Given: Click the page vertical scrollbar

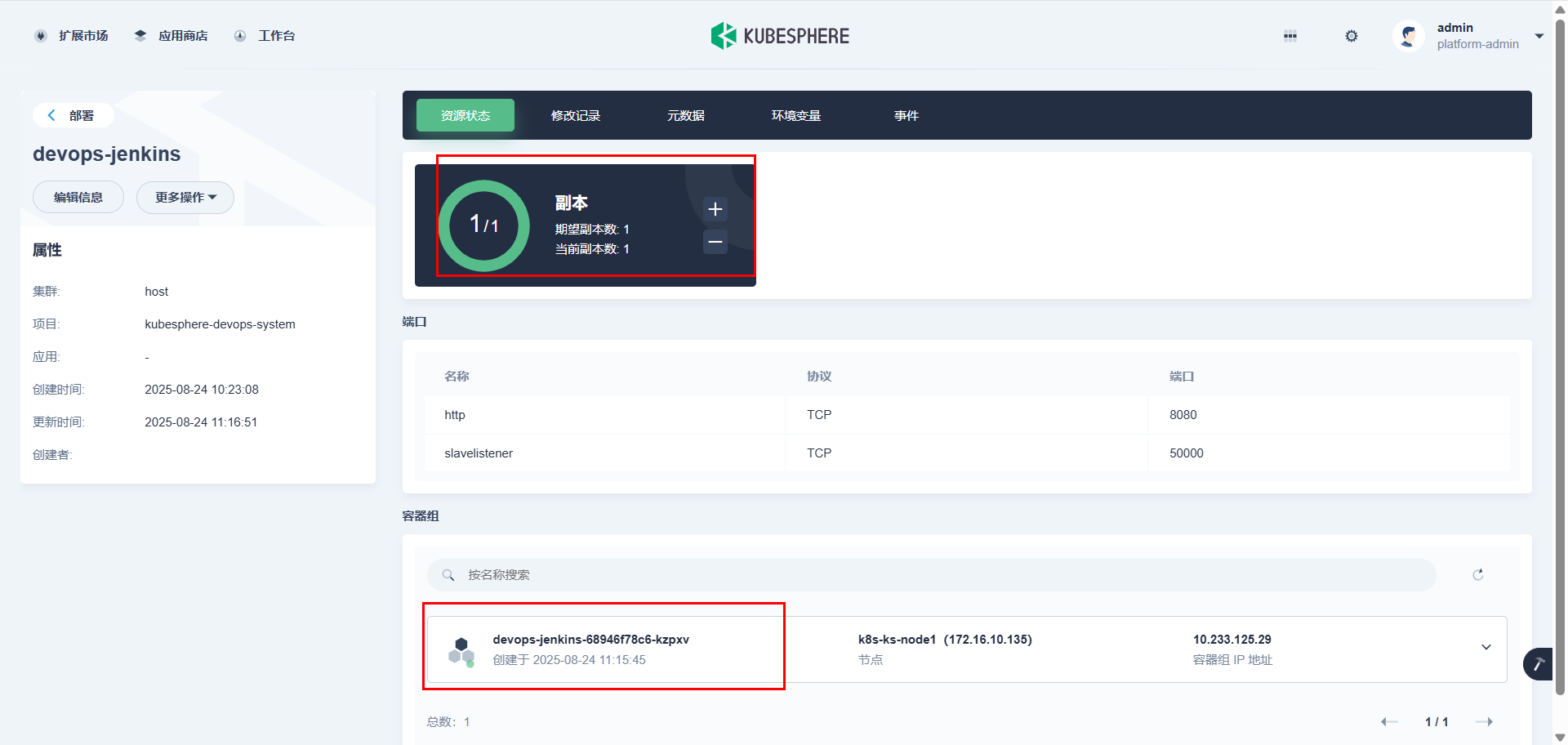Looking at the screenshot, I should pos(1560,356).
